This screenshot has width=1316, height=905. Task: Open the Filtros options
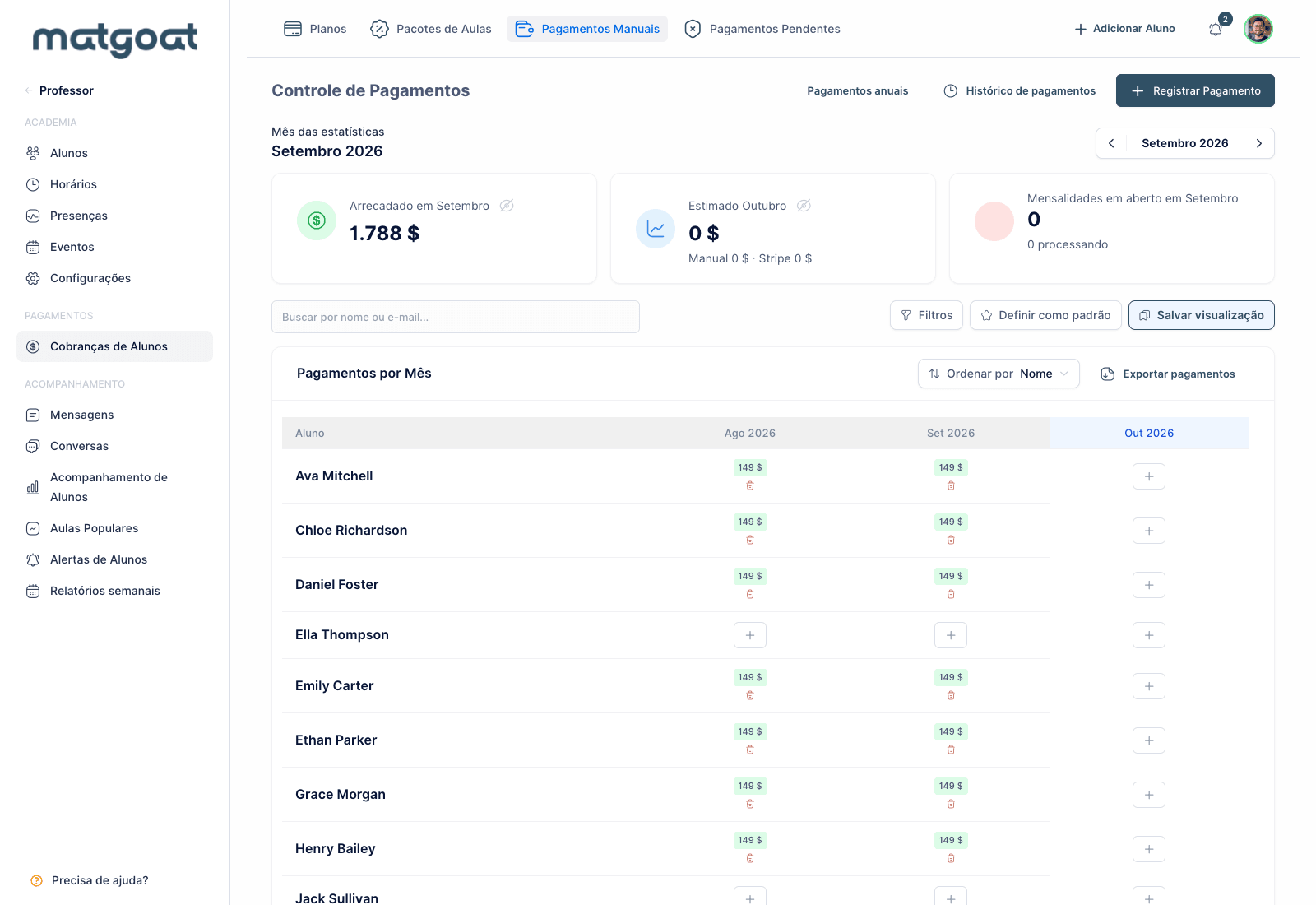(x=926, y=315)
